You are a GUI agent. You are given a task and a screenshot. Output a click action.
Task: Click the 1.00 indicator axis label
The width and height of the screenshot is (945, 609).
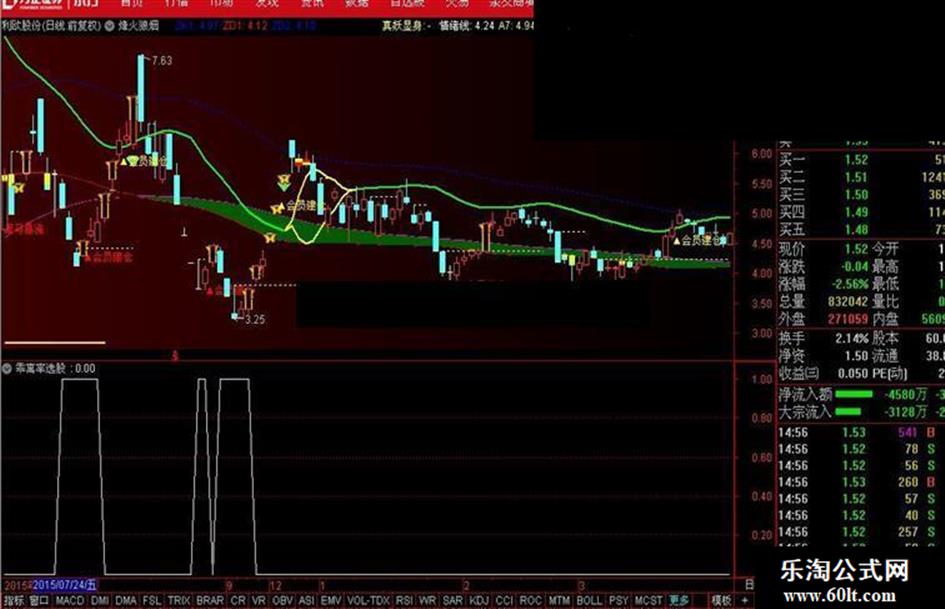[762, 379]
